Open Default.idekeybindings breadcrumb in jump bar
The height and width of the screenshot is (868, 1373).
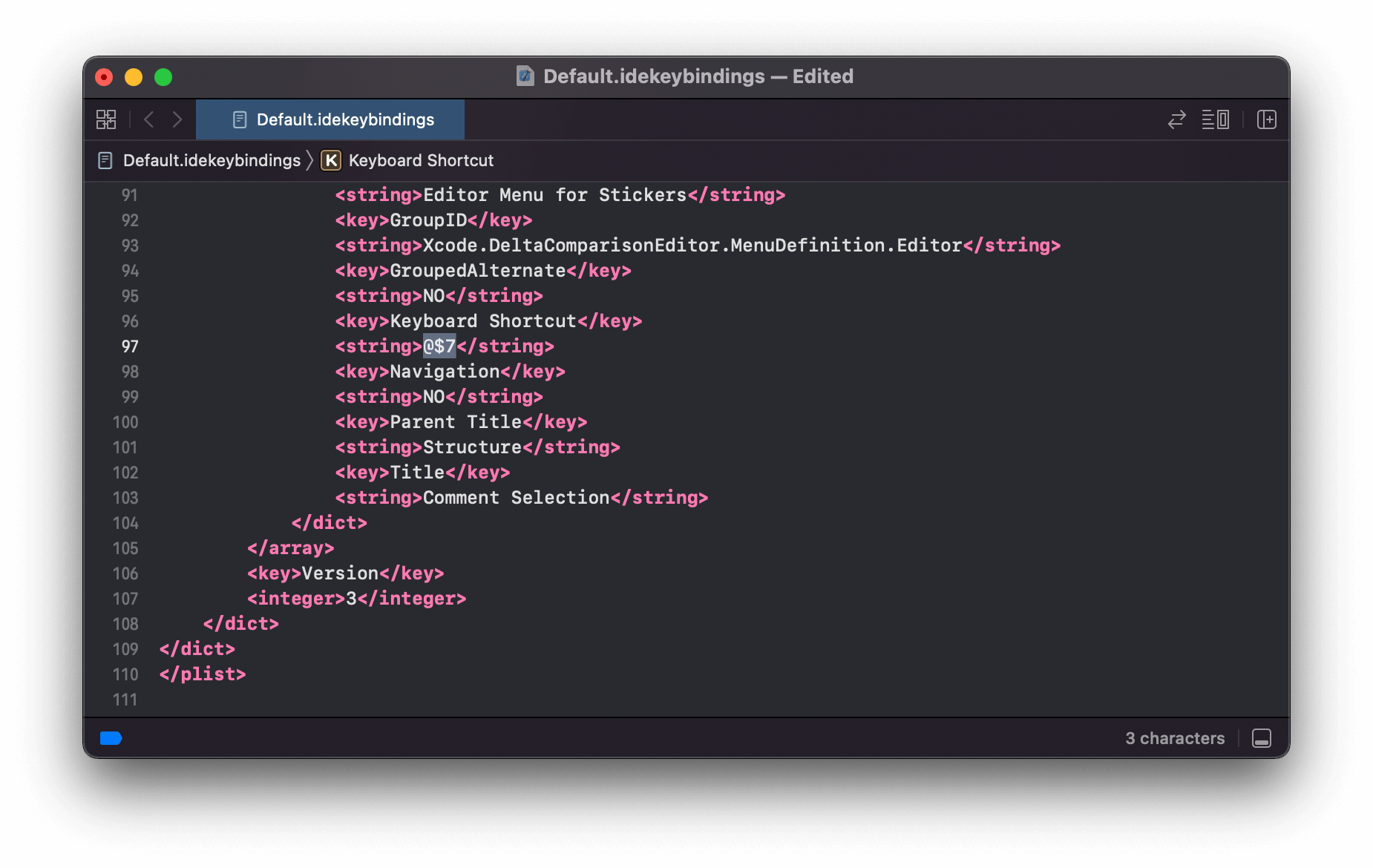(211, 160)
